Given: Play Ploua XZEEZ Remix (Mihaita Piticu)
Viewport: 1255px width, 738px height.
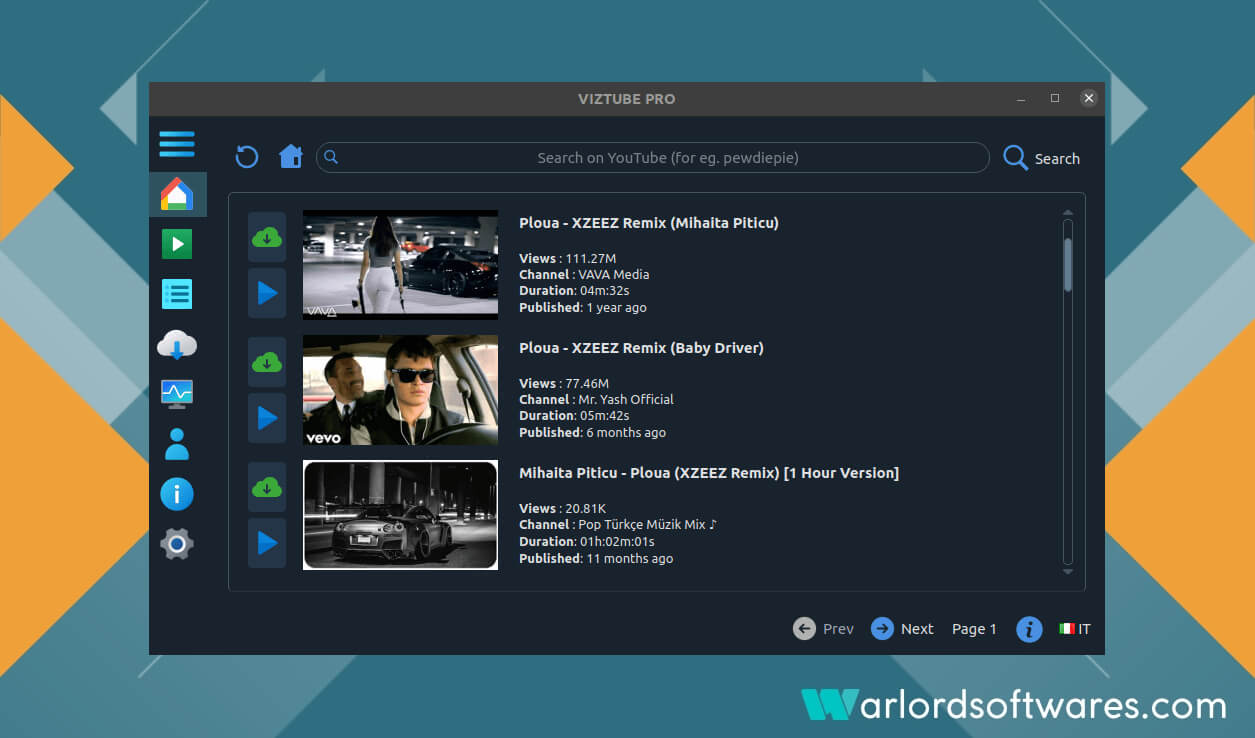Looking at the screenshot, I should point(267,293).
